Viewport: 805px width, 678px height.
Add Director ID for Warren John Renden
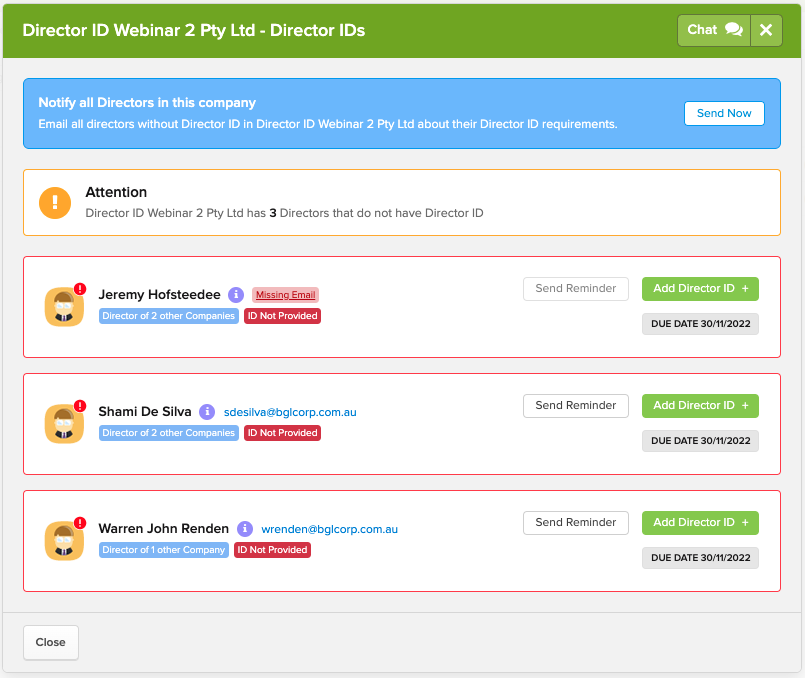[700, 523]
